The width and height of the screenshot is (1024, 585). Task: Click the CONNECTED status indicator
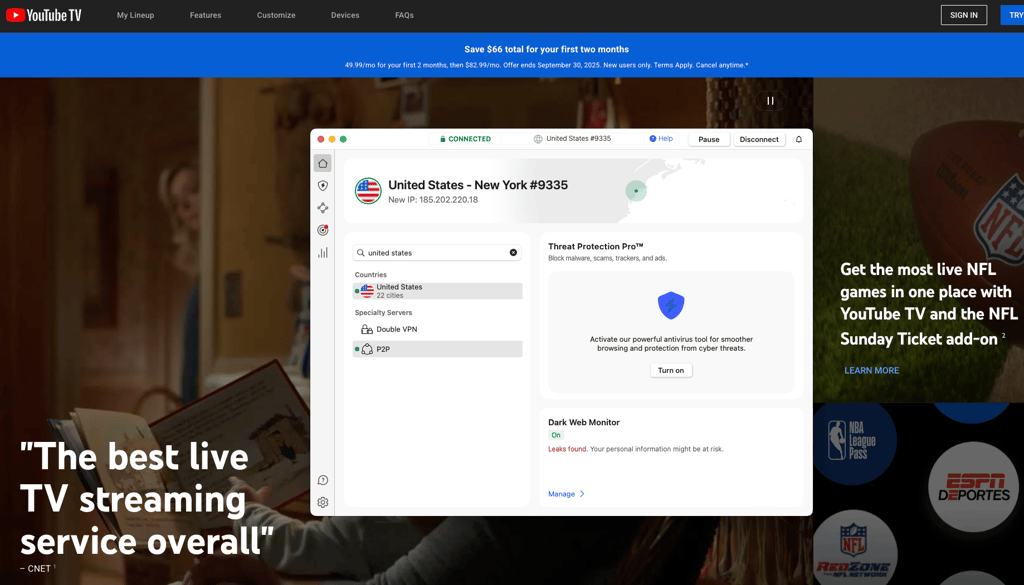tap(465, 139)
